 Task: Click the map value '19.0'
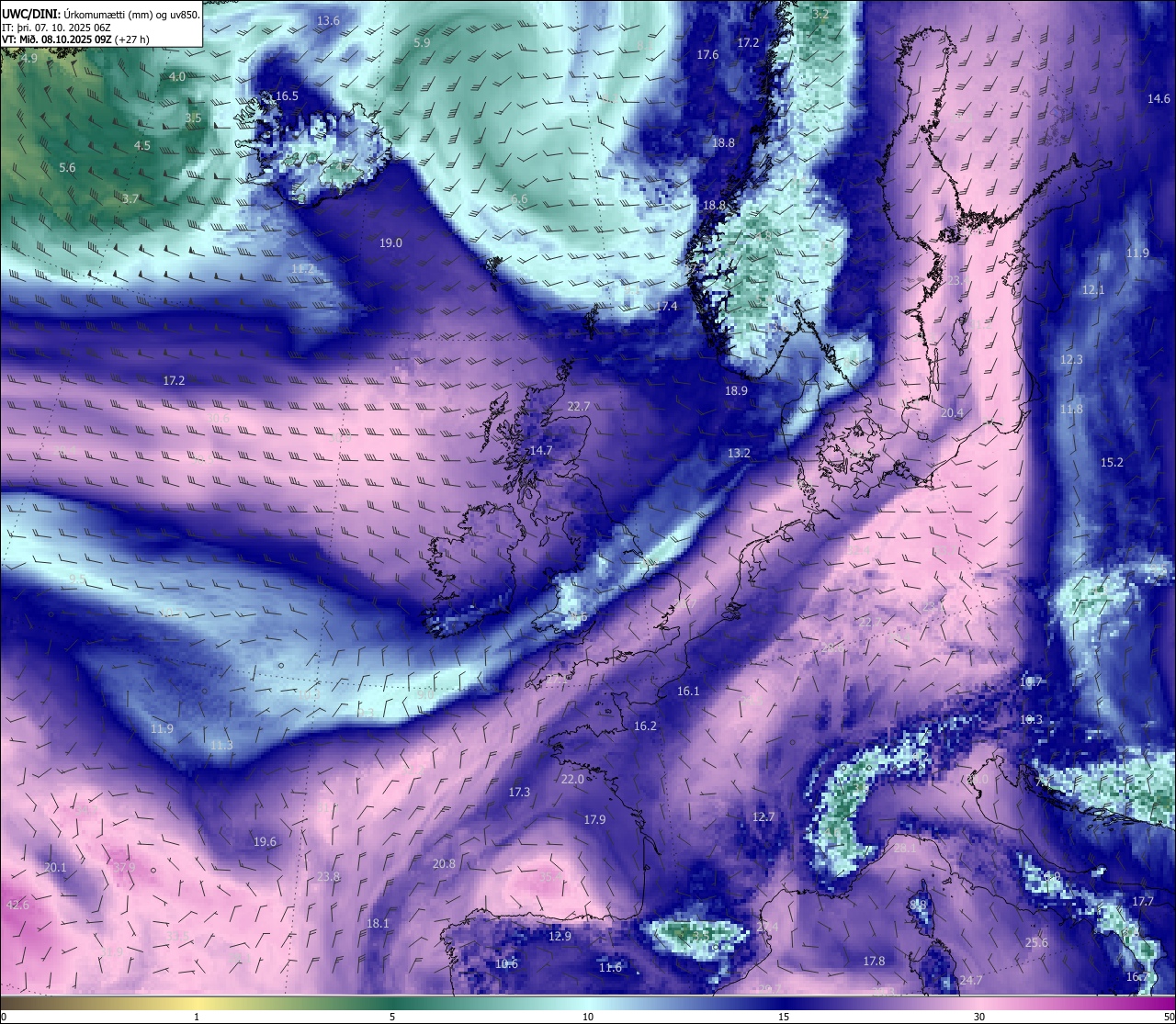pos(390,242)
